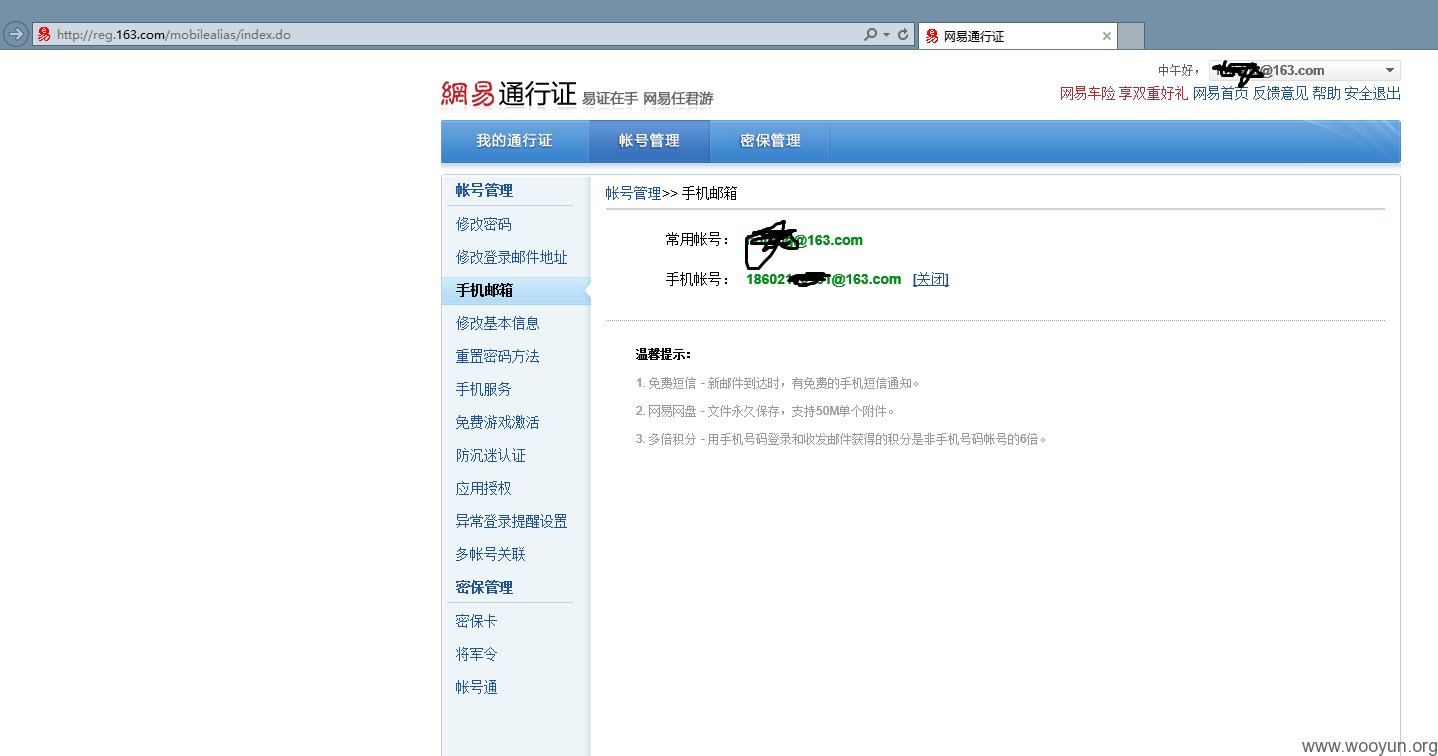Viewport: 1438px width, 756px height.
Task: Select 手机邮箱 in sidebar
Action: [x=515, y=290]
